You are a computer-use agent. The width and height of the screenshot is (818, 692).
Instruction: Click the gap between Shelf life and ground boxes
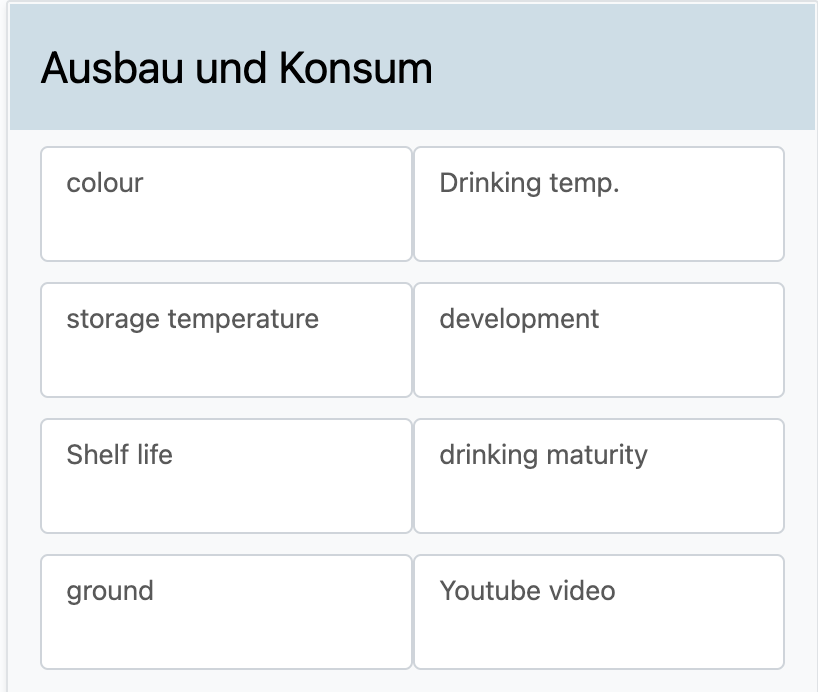click(x=226, y=544)
